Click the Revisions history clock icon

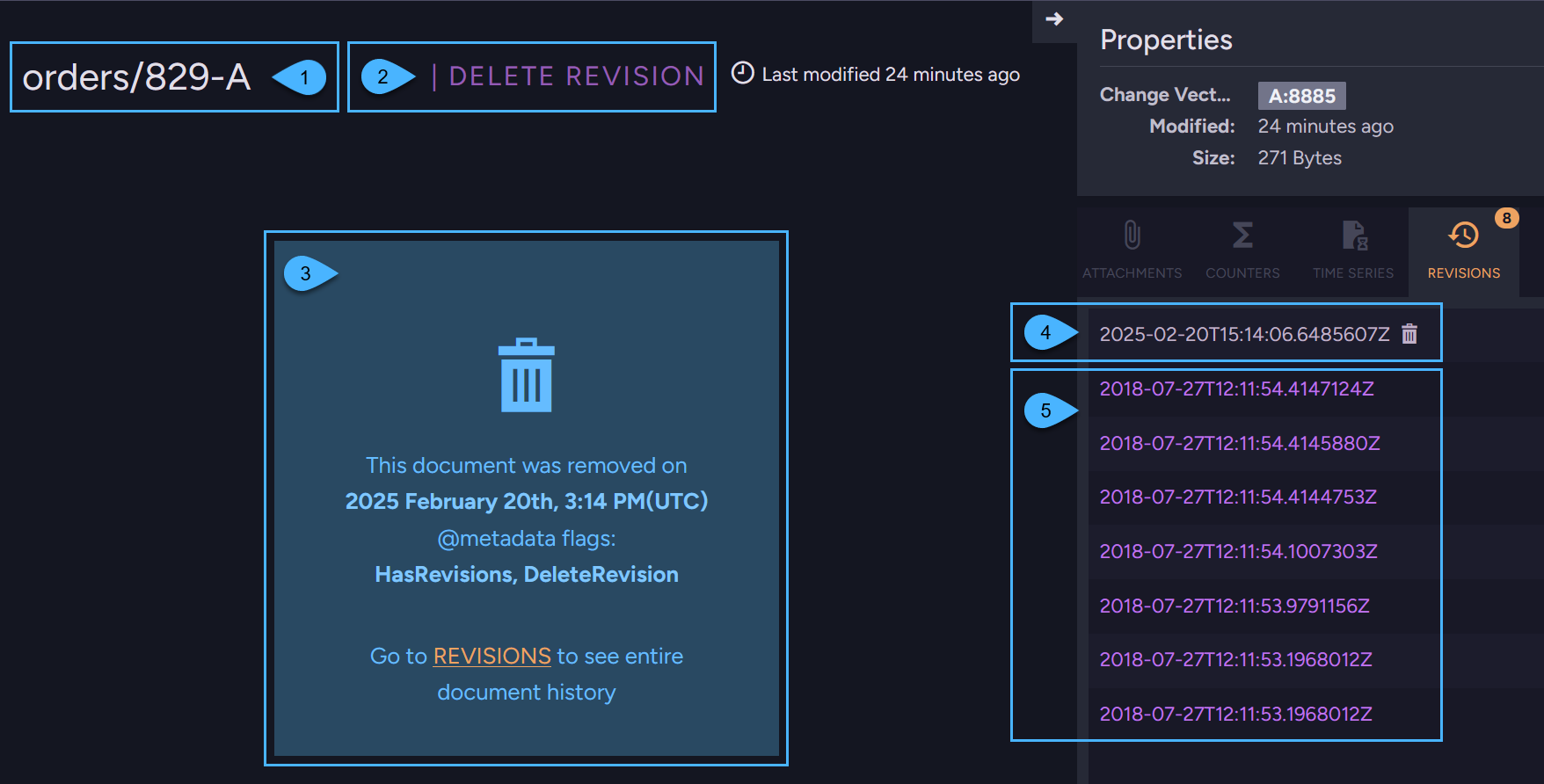point(1464,235)
